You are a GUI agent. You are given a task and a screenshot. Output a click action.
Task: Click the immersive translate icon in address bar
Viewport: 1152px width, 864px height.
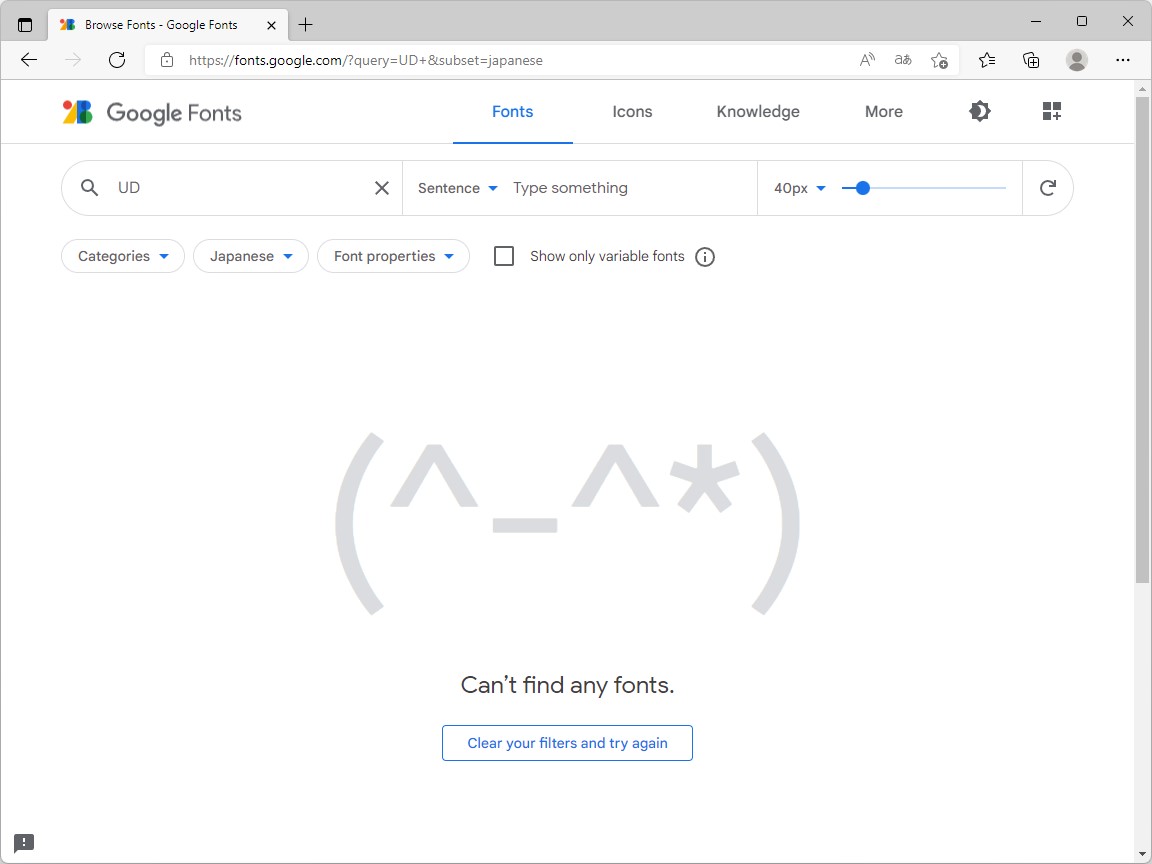coord(902,60)
